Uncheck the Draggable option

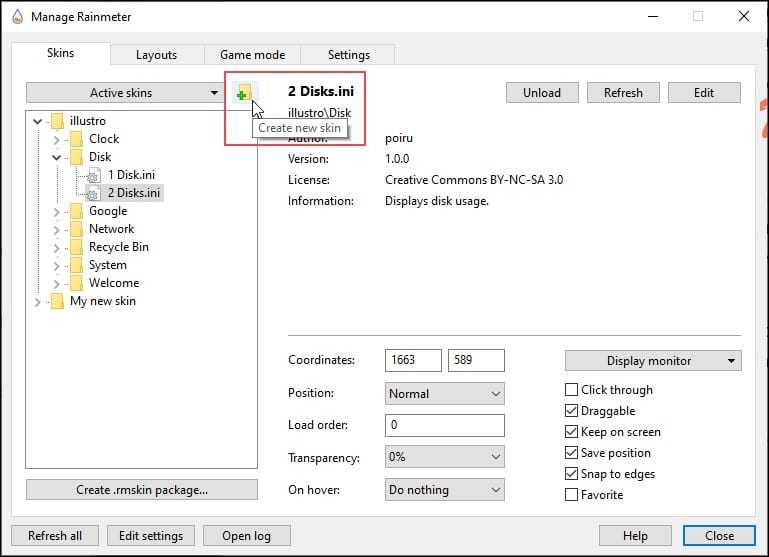click(571, 411)
